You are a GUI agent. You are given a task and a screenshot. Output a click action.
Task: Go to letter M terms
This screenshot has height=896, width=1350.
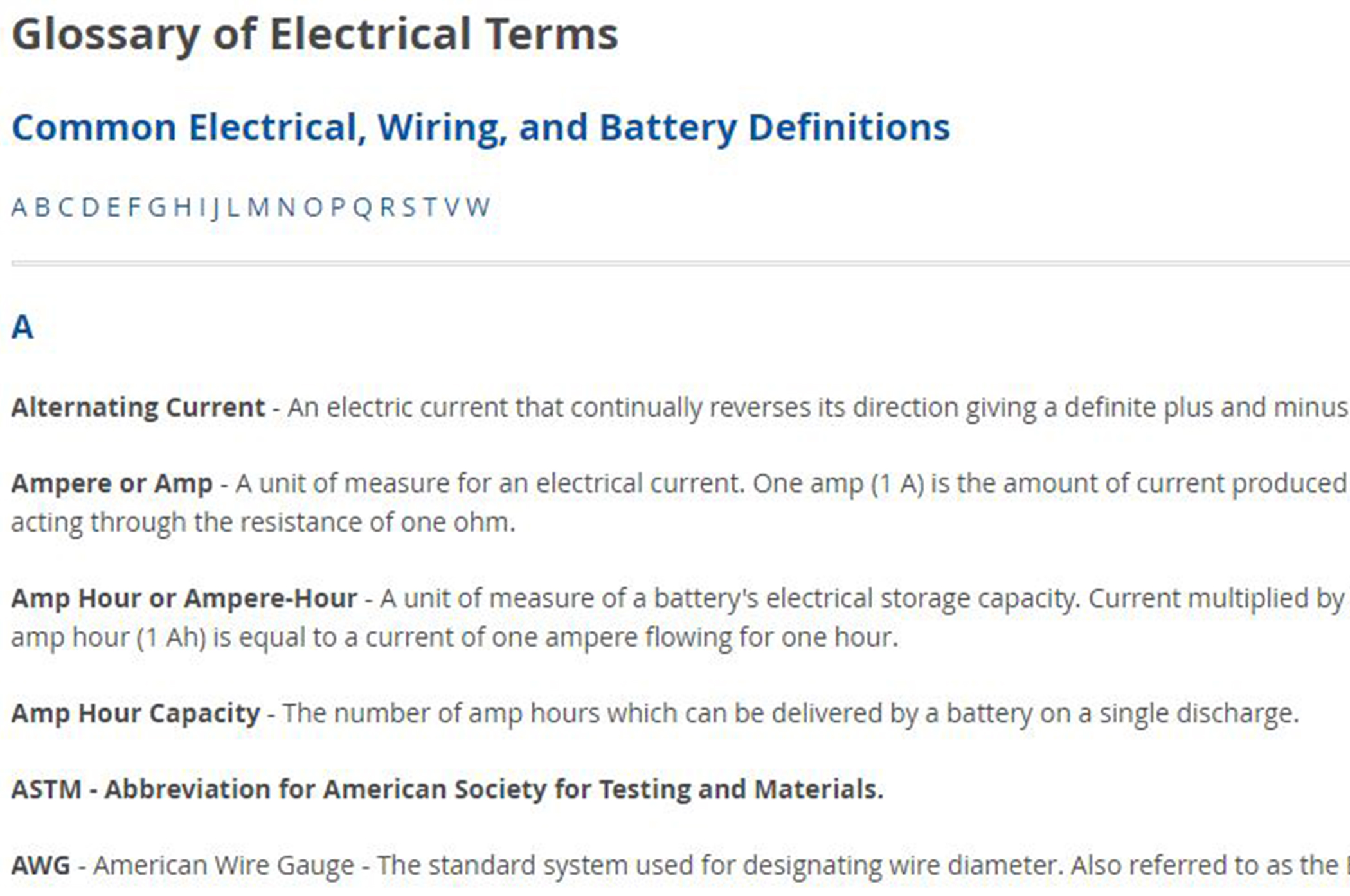click(258, 208)
